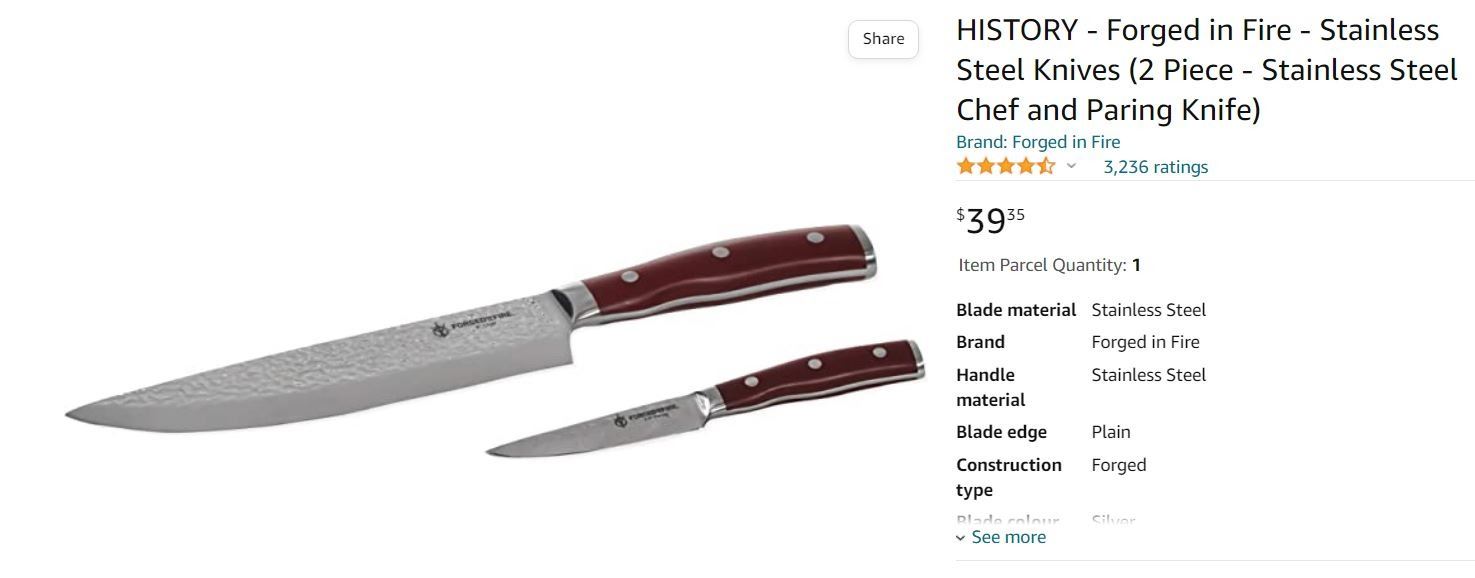The width and height of the screenshot is (1475, 578).
Task: Click the Handle material Stainless Steel value
Action: pyautogui.click(x=1149, y=375)
